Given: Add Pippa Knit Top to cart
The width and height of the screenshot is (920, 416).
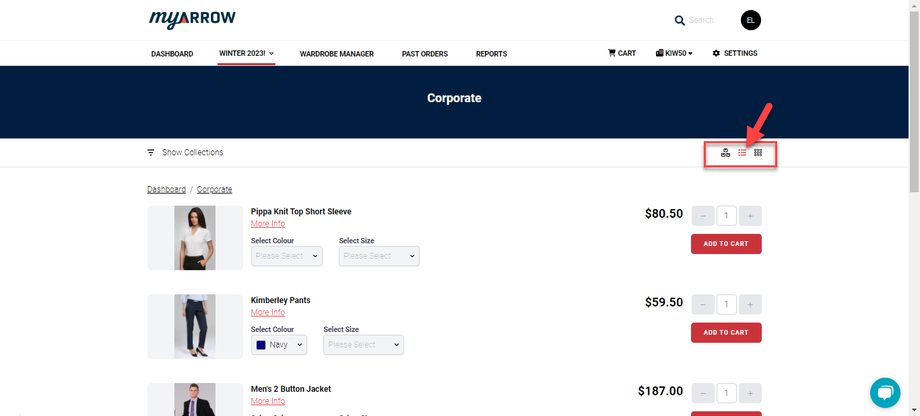Looking at the screenshot, I should (x=726, y=244).
